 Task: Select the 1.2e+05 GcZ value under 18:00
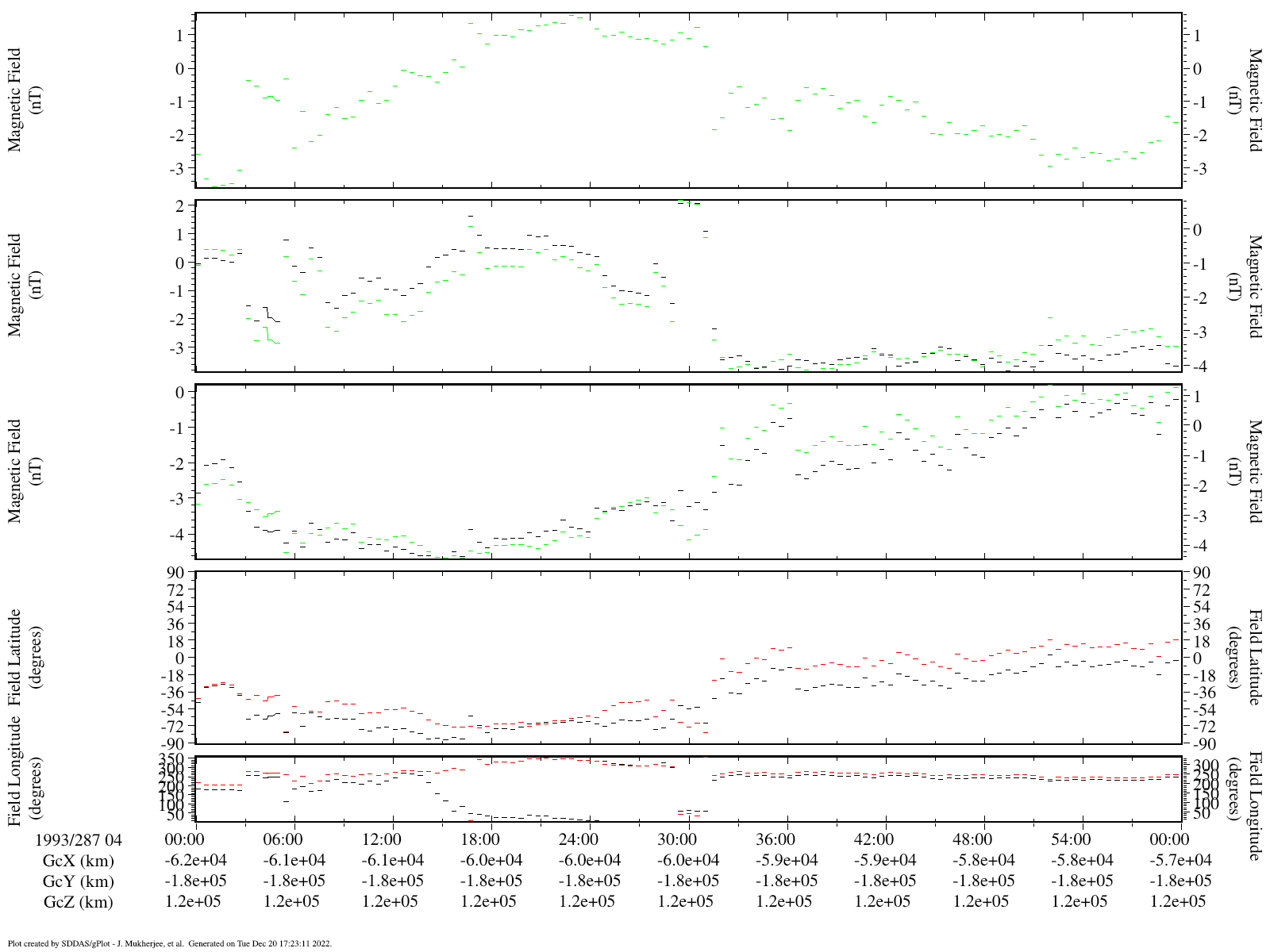pos(491,902)
